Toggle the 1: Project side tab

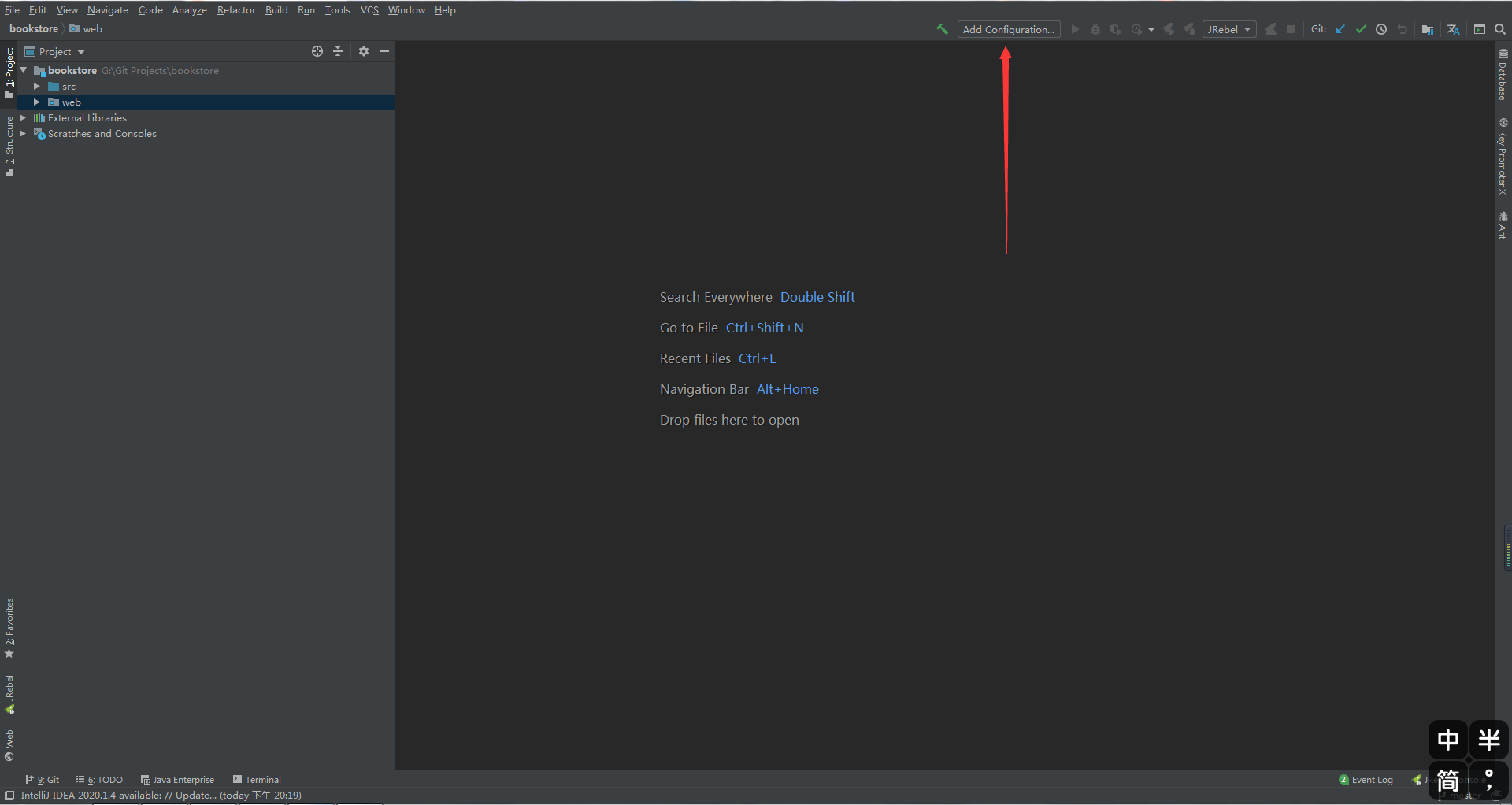(9, 72)
